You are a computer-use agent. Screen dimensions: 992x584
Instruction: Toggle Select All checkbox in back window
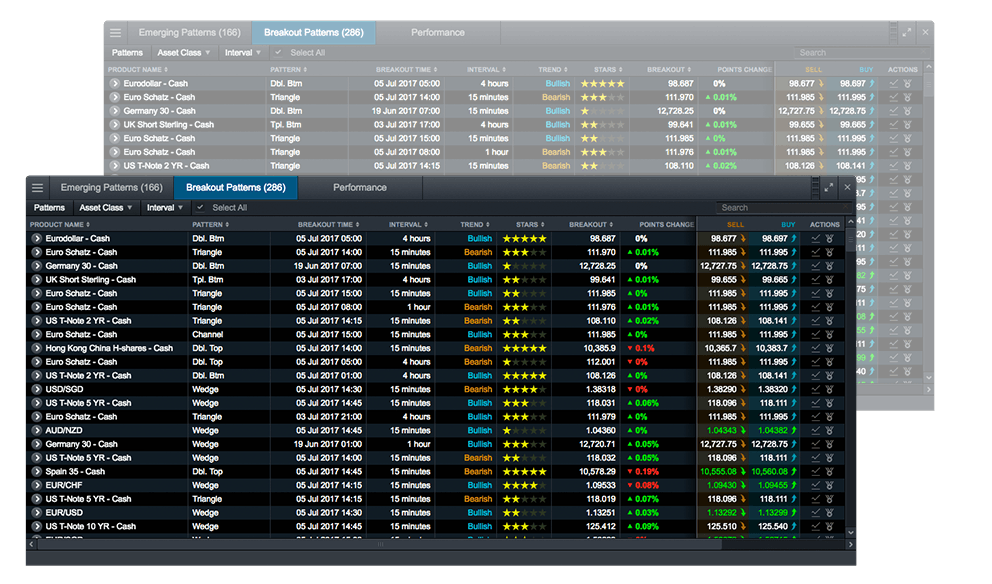pos(279,53)
